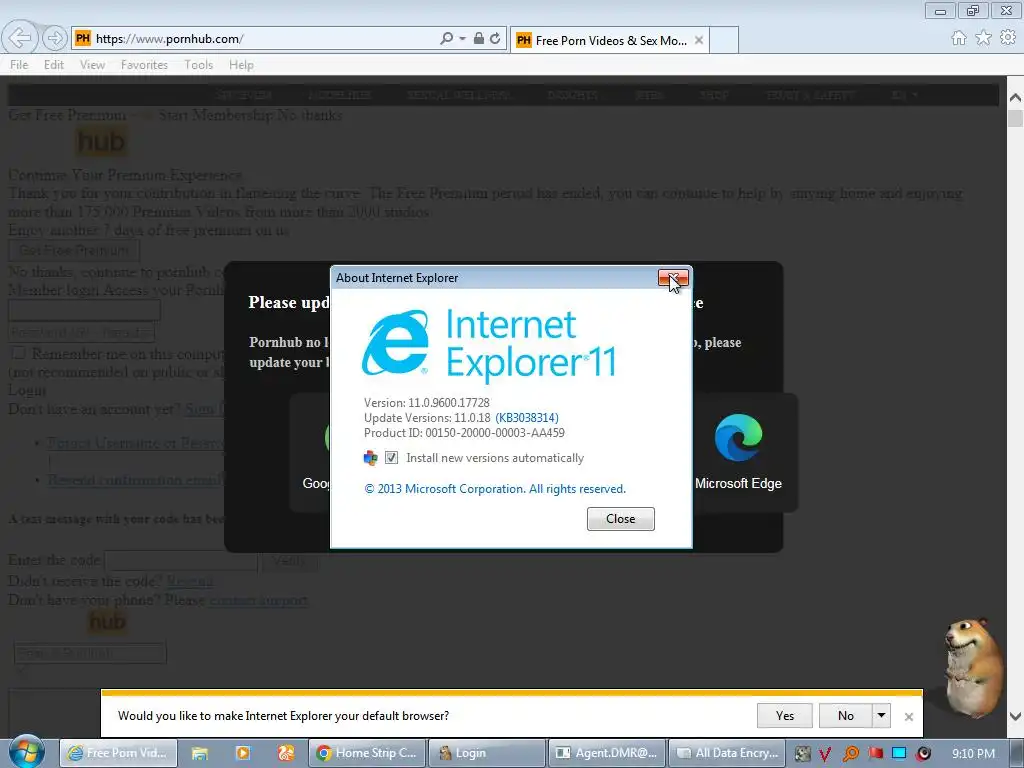Viewport: 1024px width, 768px height.
Task: Select the Free Porn Videos tab title
Action: pos(611,40)
